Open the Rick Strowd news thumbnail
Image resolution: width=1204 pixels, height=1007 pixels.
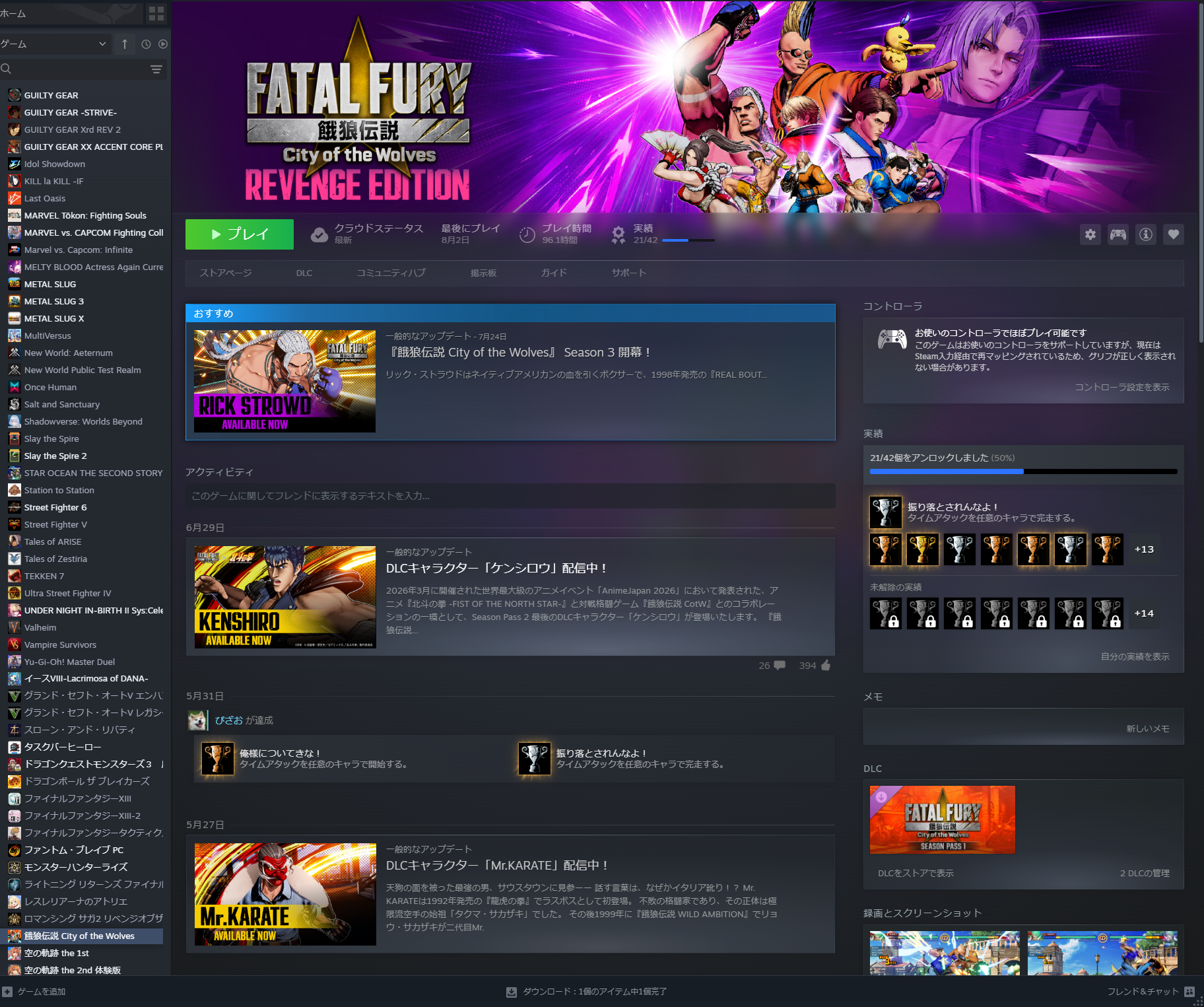[x=284, y=381]
